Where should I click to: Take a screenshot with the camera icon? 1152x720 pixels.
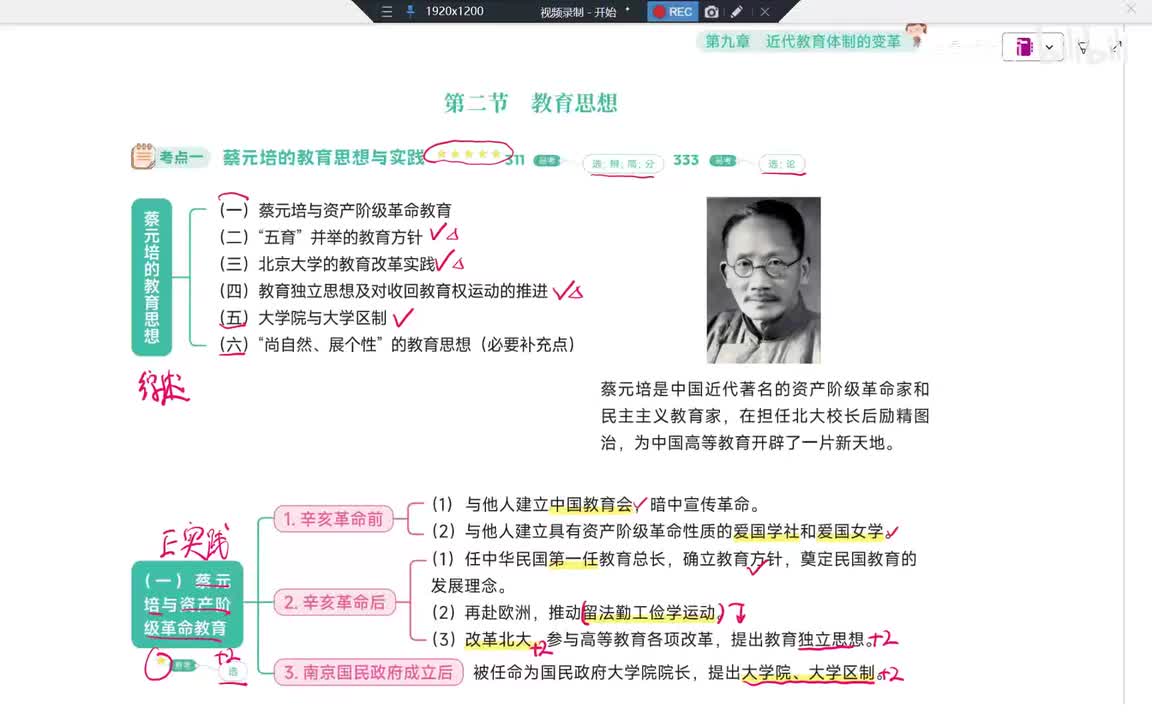[x=711, y=12]
